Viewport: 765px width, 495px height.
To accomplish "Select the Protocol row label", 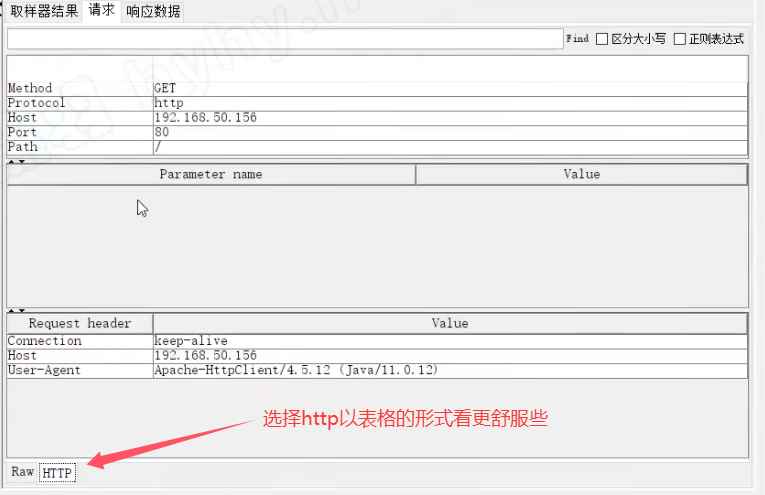I will [x=80, y=103].
